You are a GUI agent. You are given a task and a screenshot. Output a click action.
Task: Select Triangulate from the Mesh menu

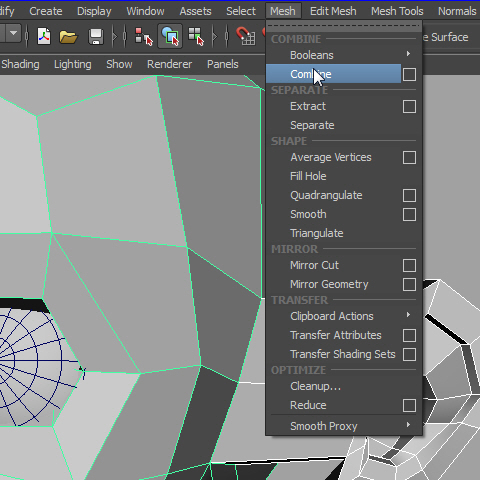[317, 233]
